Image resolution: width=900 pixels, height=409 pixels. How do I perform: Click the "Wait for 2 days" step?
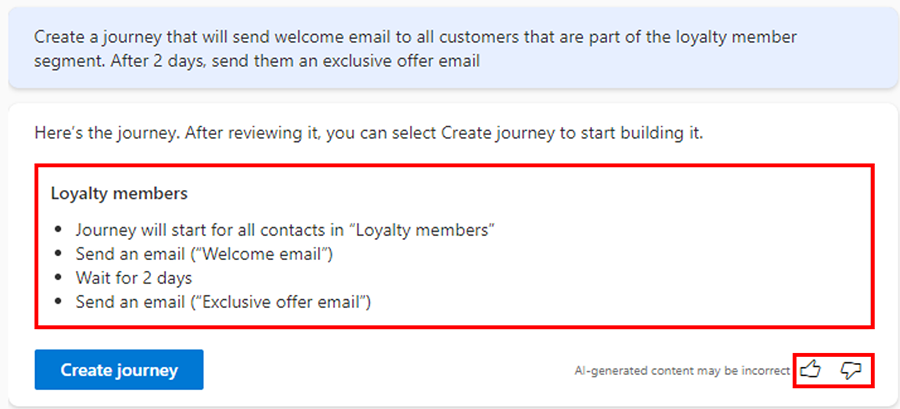[133, 277]
